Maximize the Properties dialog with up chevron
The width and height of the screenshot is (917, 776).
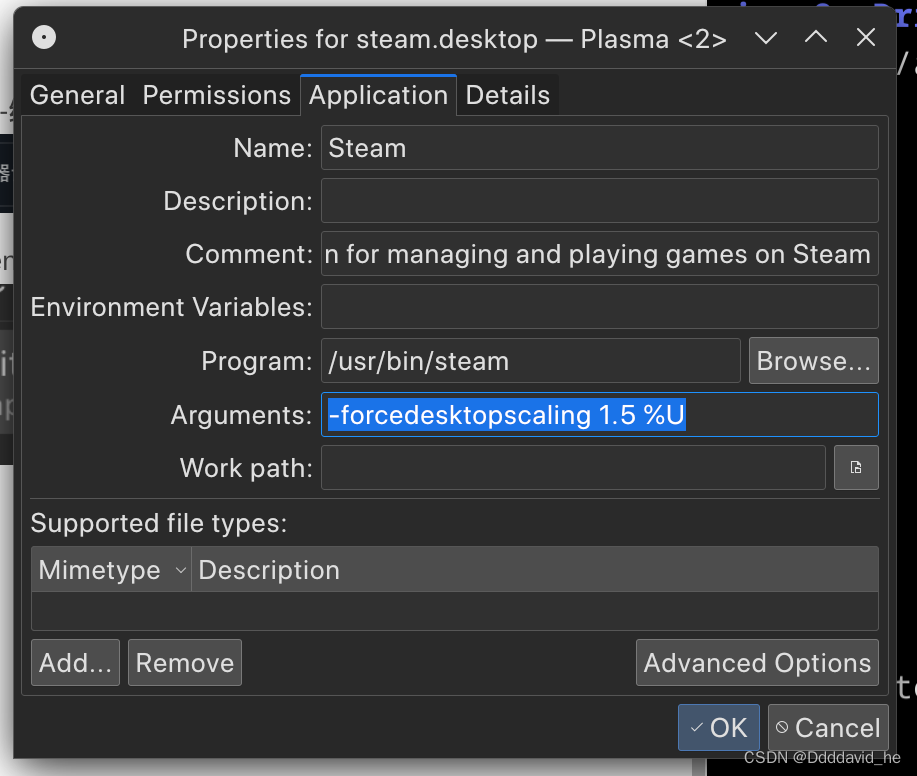[x=816, y=38]
